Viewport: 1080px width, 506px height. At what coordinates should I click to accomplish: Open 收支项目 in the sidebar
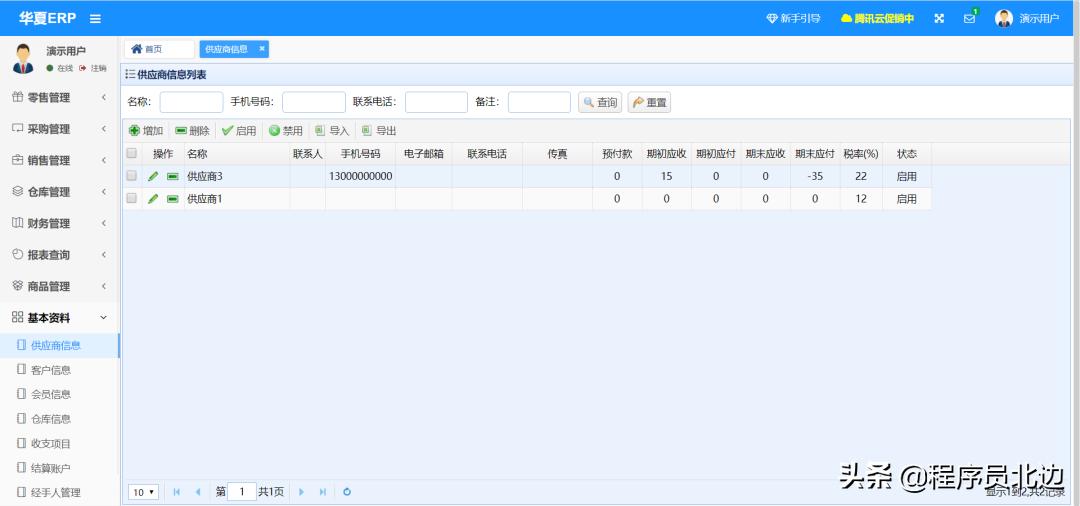[59, 443]
